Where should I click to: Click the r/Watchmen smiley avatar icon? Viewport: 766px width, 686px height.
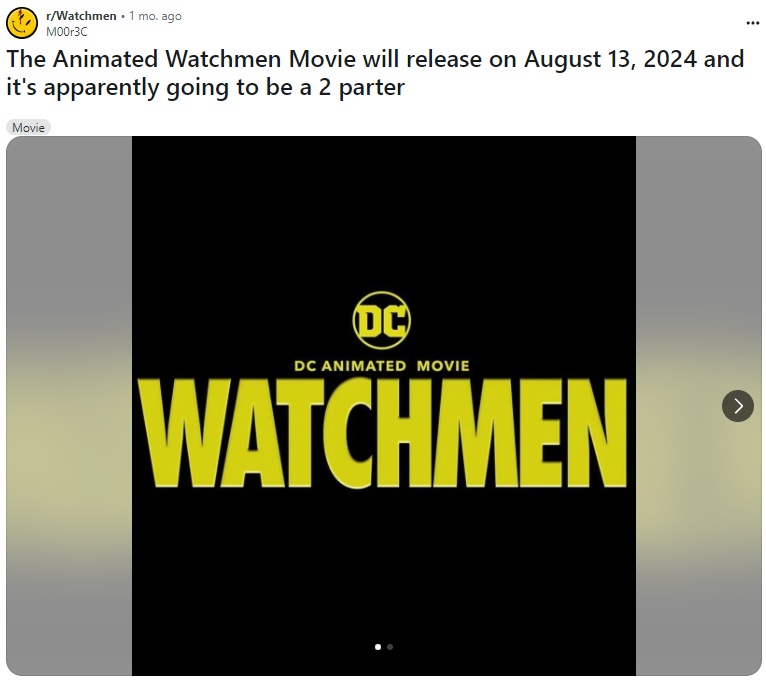click(22, 23)
